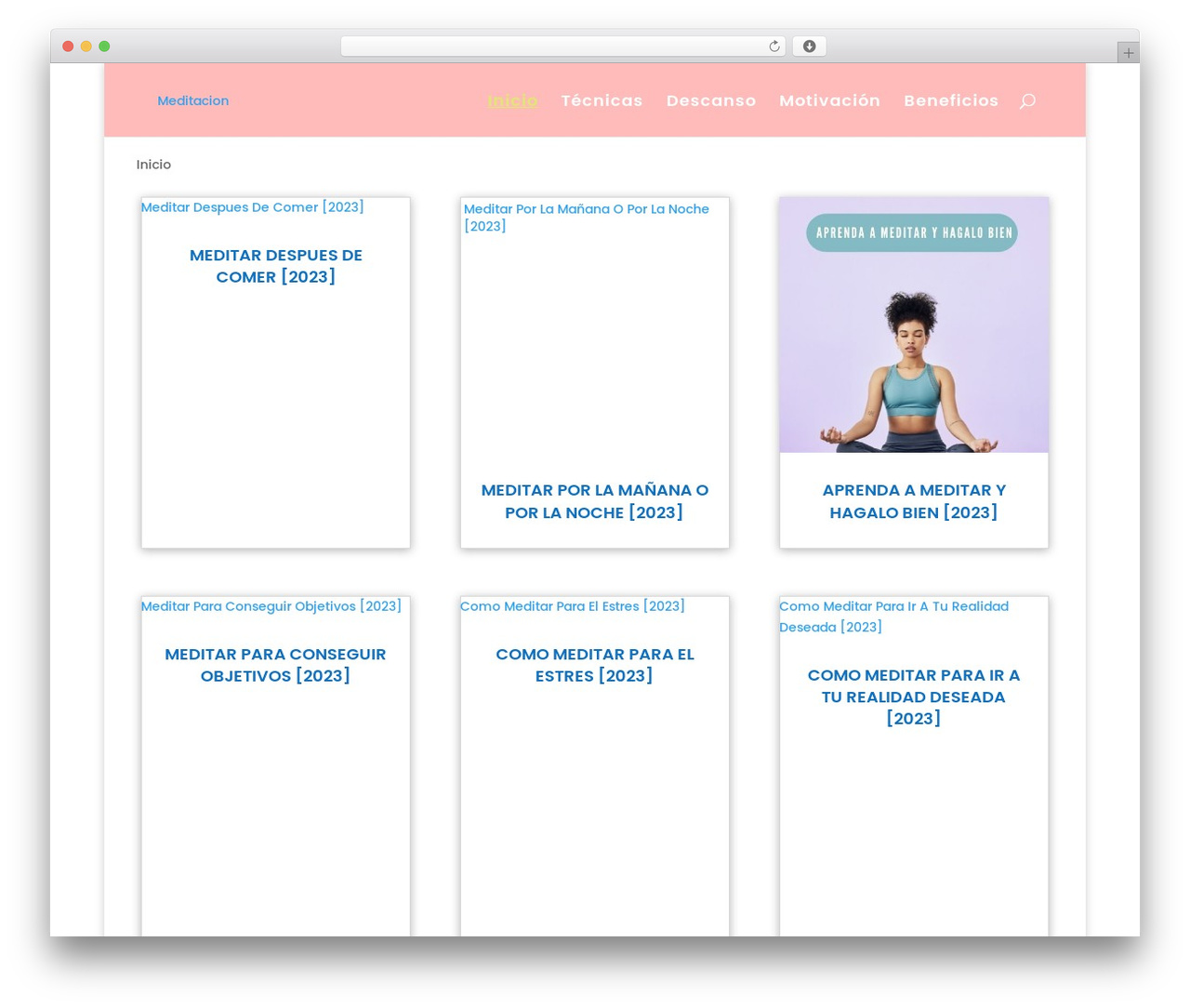Open the small link Meditar Despues De Comer [2023]

point(252,207)
